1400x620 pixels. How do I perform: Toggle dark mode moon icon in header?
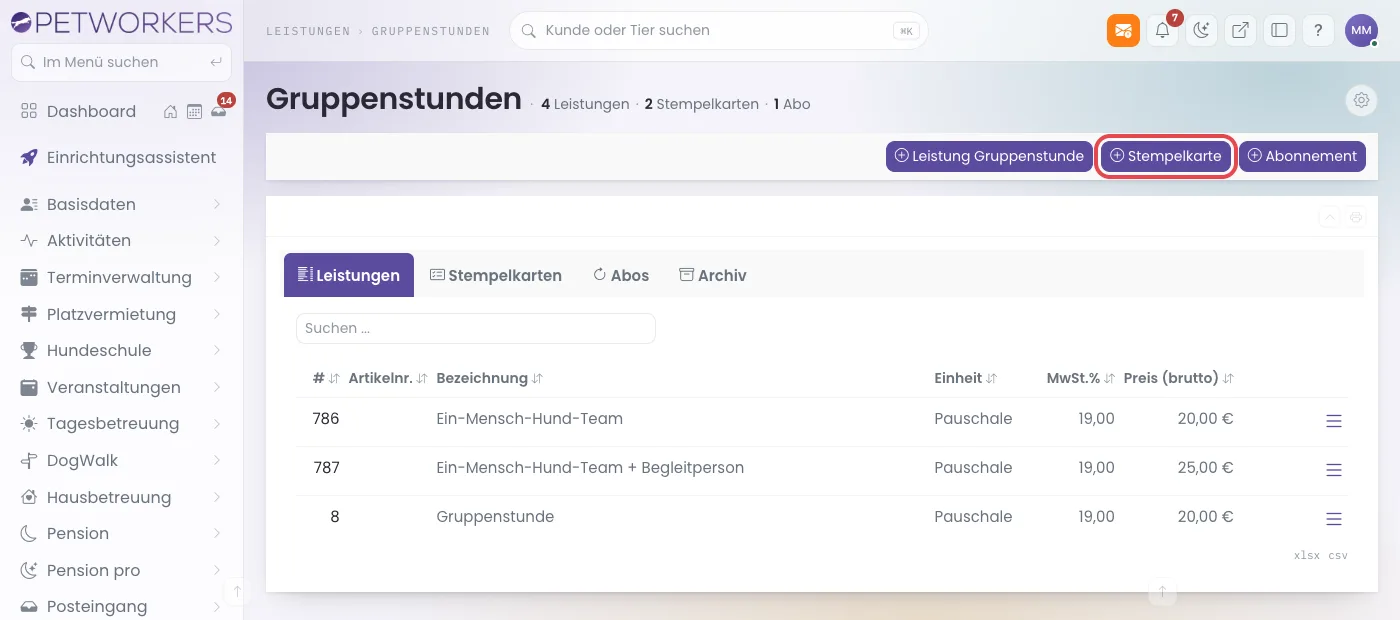tap(1201, 30)
